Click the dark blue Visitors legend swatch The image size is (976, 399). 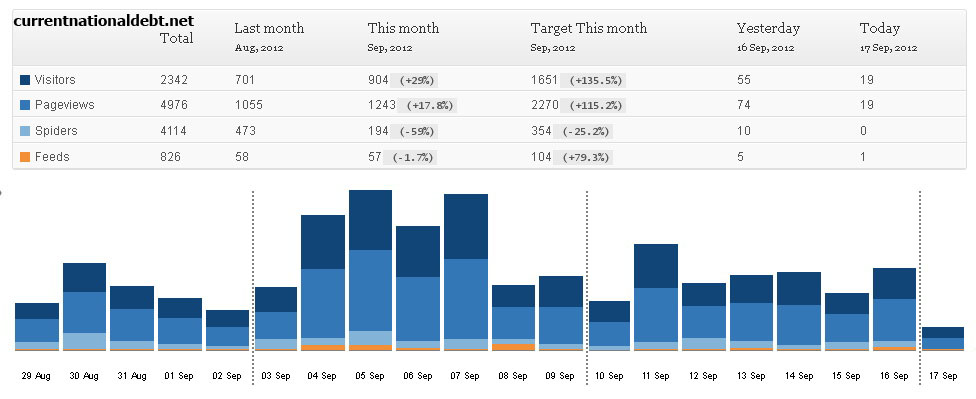tap(25, 80)
